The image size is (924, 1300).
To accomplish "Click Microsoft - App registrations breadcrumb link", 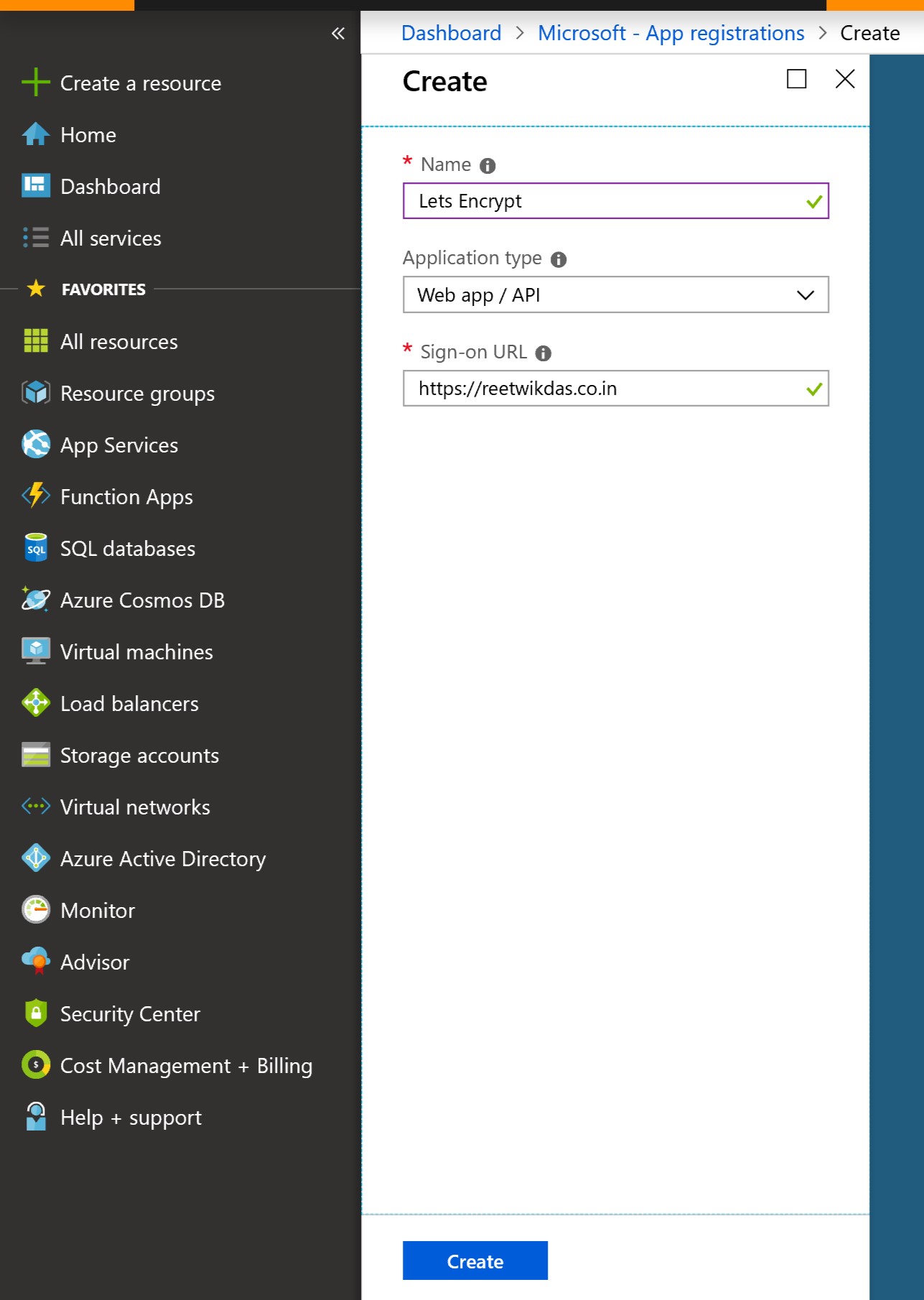I will [x=671, y=33].
